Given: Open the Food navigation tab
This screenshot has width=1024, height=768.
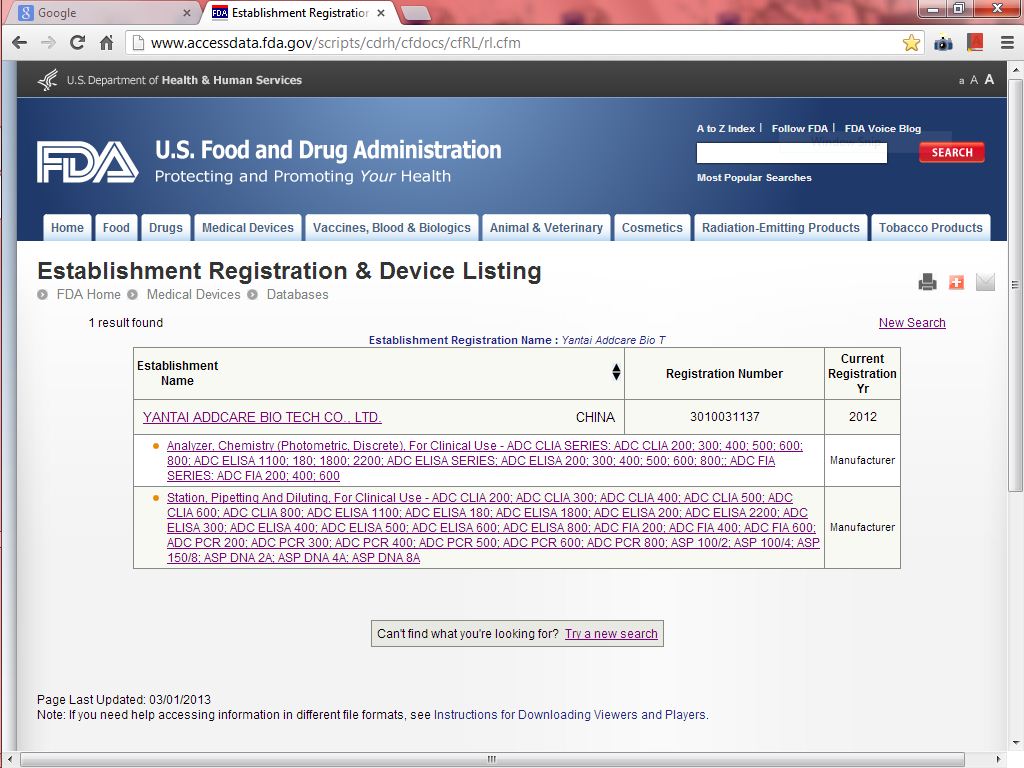Looking at the screenshot, I should (116, 228).
